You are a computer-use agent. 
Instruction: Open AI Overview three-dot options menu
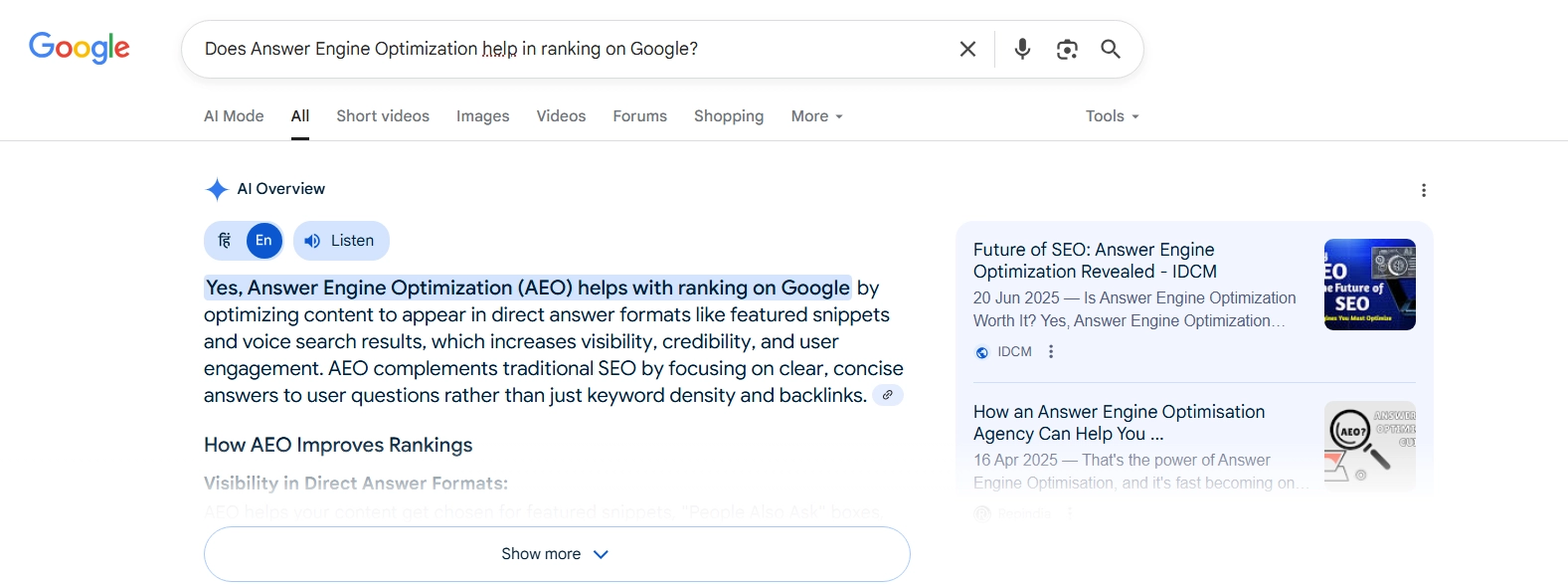[x=1424, y=190]
